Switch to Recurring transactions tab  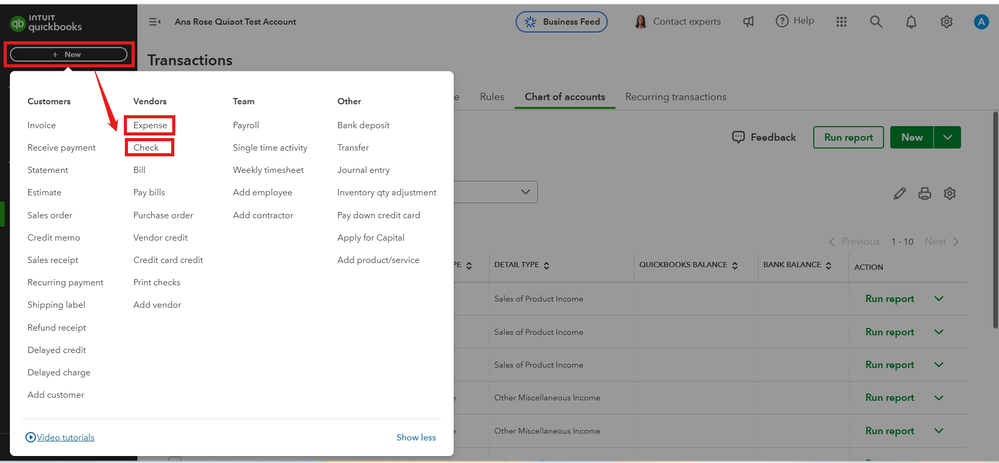[675, 97]
